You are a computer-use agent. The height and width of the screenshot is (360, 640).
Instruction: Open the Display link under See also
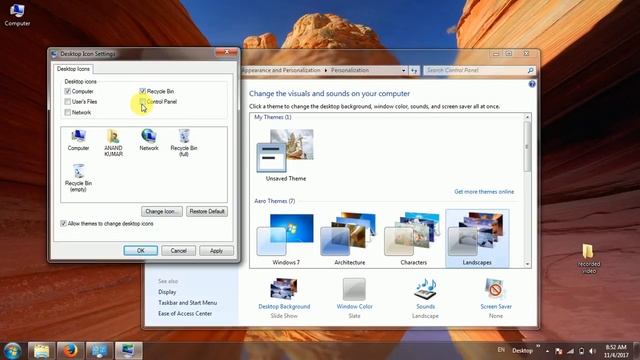(x=167, y=292)
